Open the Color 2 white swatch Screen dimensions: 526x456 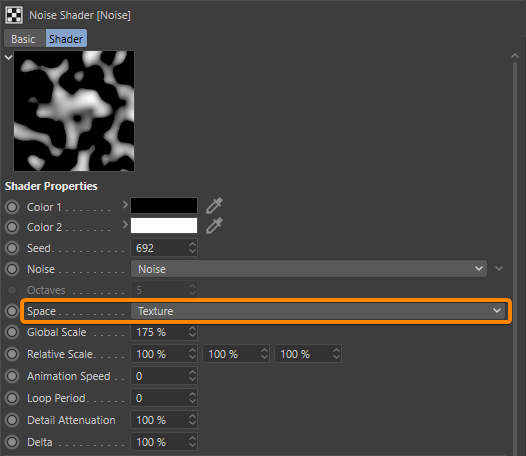pos(164,226)
